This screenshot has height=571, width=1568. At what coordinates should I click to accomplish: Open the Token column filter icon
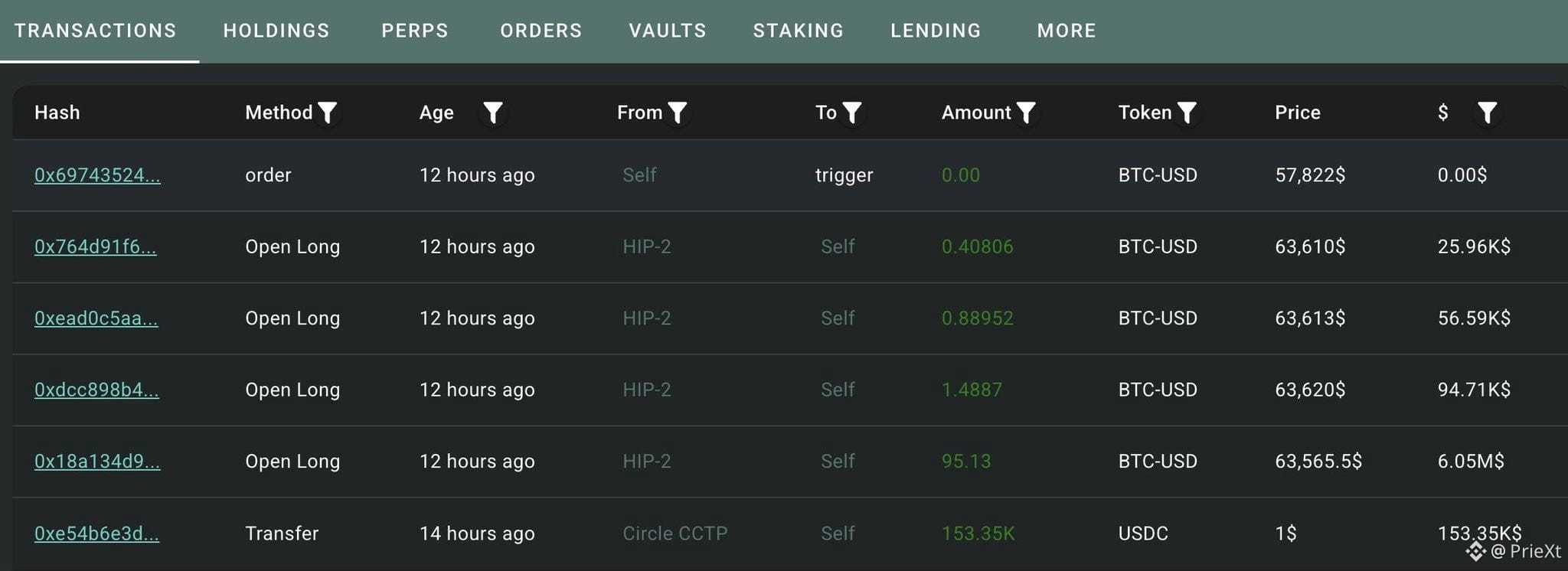tap(1187, 113)
